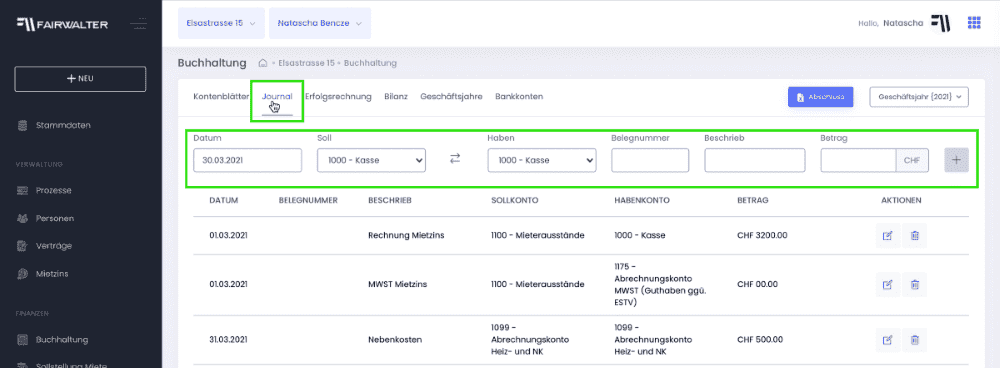This screenshot has height=368, width=1000.
Task: Open the Haben account dropdown
Action: (x=541, y=160)
